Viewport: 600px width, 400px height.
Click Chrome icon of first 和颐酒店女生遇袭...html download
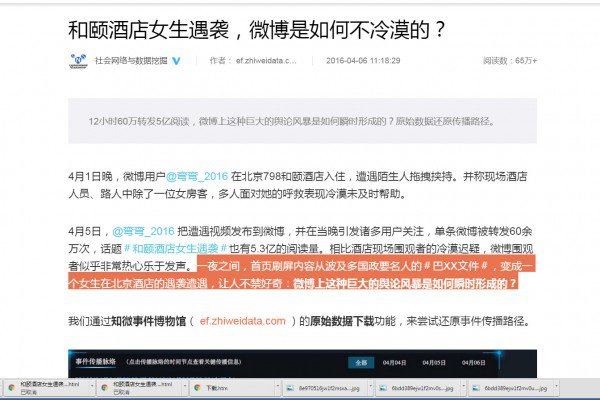pyautogui.click(x=11, y=388)
